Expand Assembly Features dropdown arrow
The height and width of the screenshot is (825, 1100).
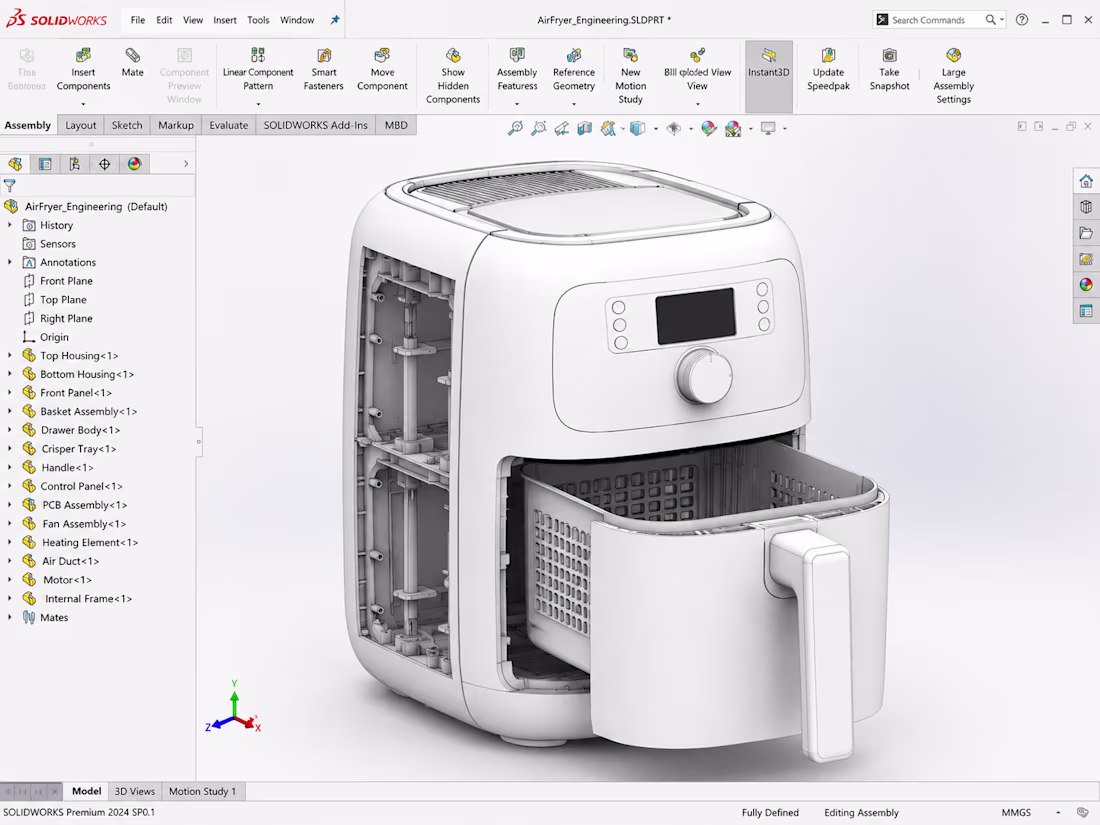point(517,104)
